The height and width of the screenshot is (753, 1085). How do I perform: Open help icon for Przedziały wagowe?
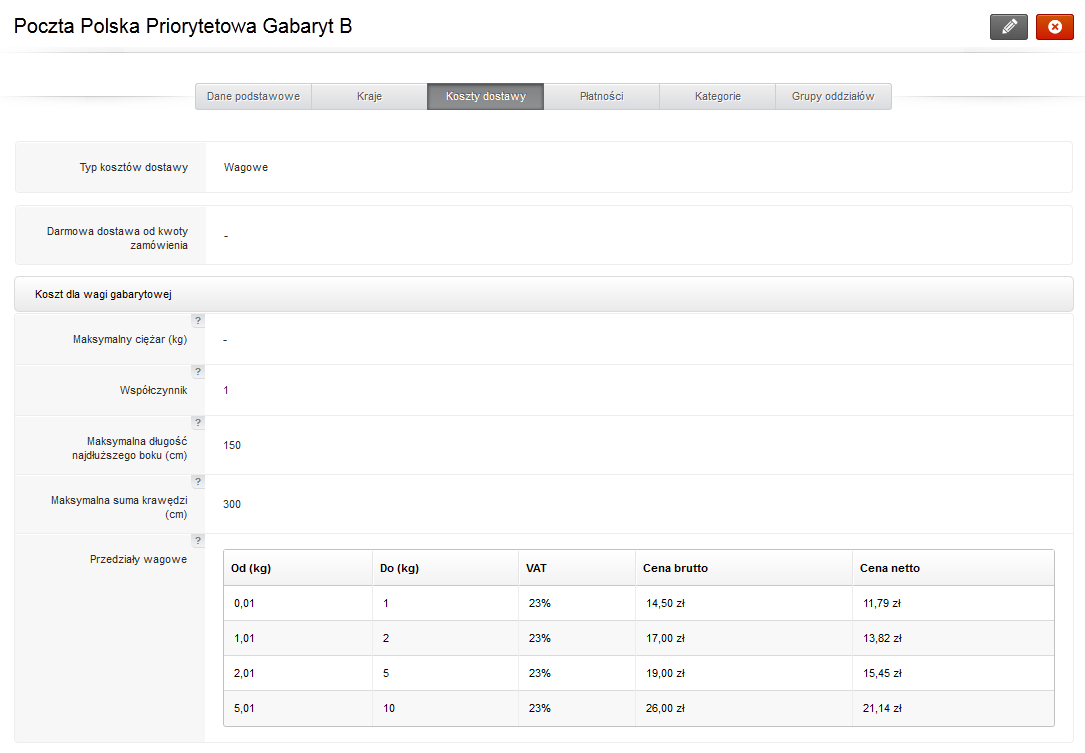pyautogui.click(x=198, y=541)
